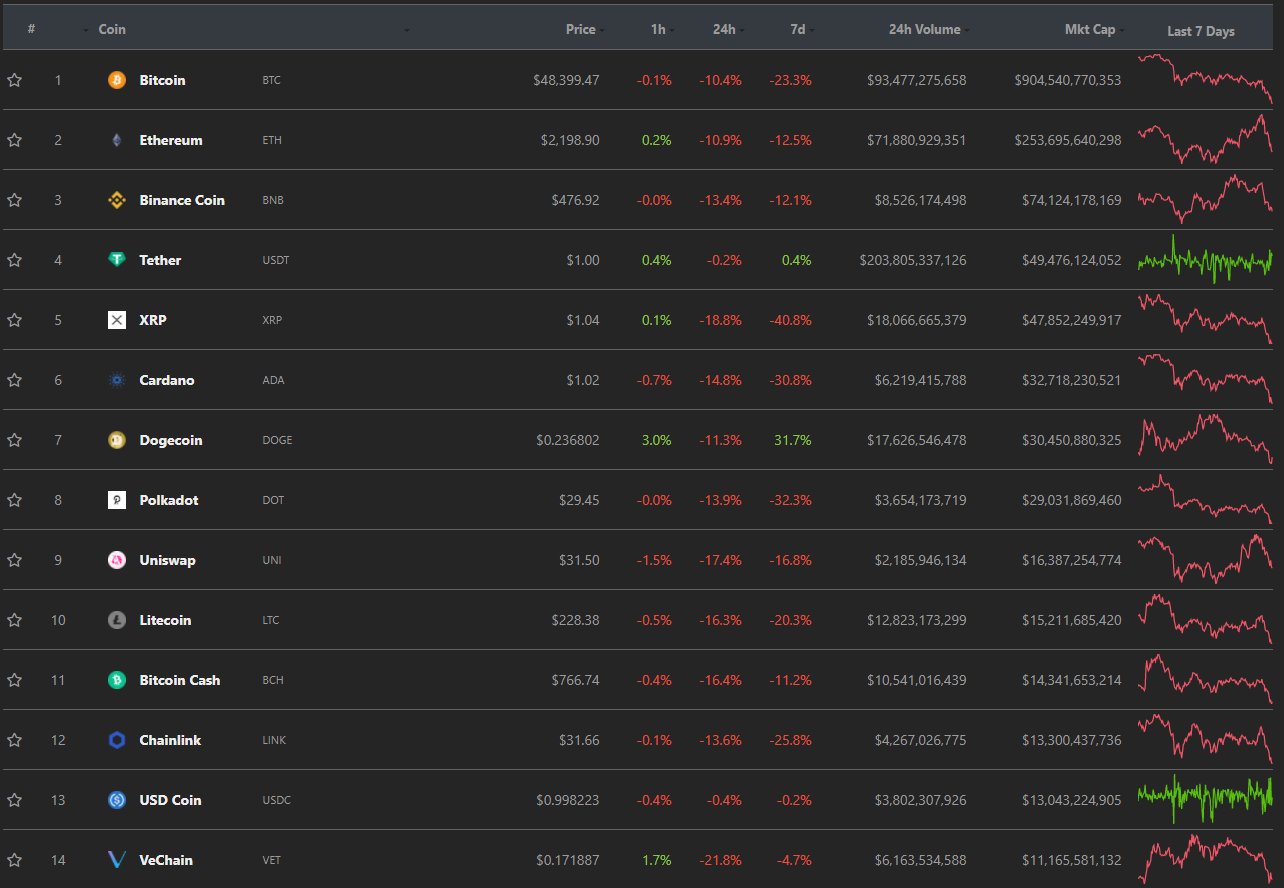The width and height of the screenshot is (1284, 888).
Task: Click the Tether logo icon
Action: [117, 260]
